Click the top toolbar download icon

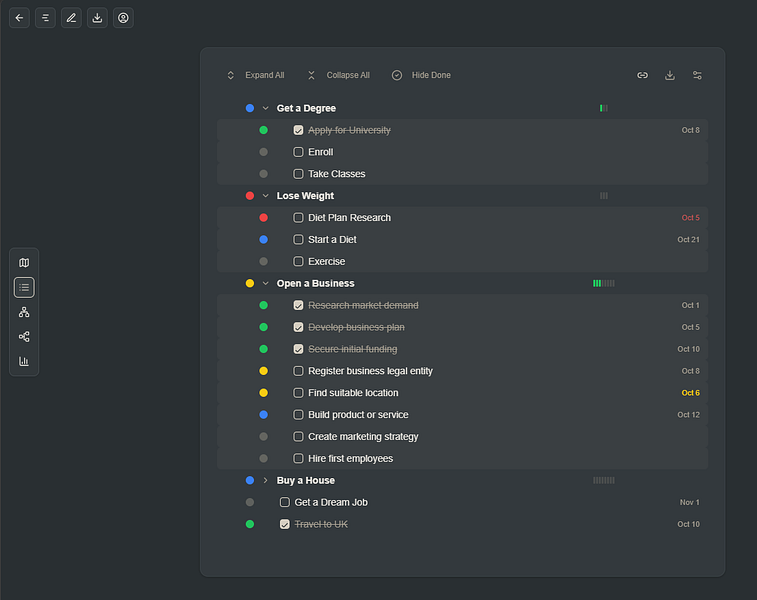click(97, 18)
